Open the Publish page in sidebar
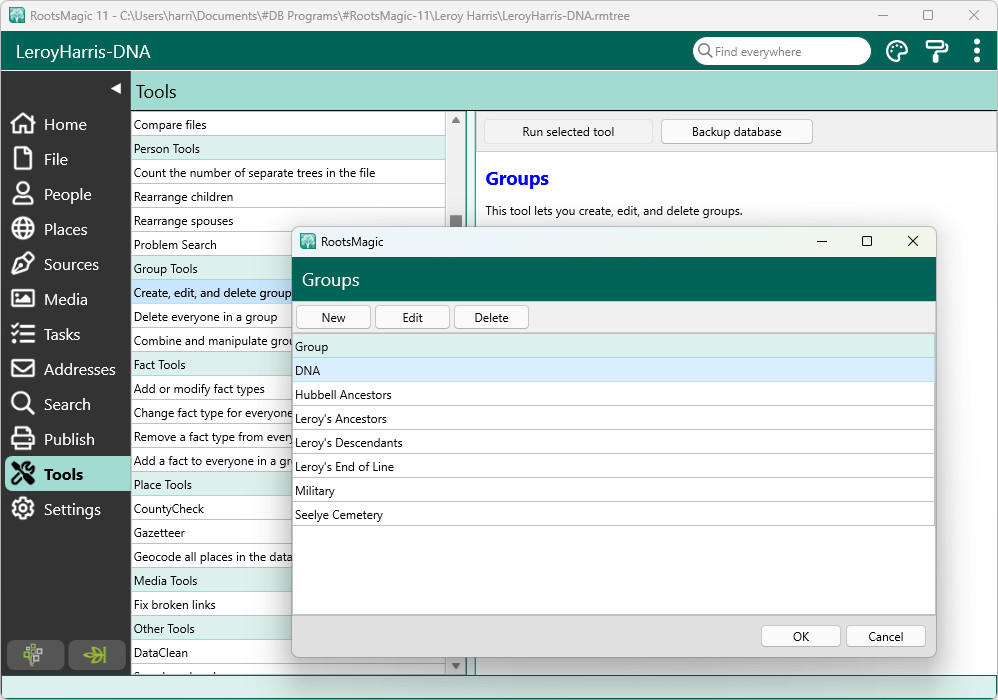Screen dimensions: 998x700 click(x=66, y=439)
